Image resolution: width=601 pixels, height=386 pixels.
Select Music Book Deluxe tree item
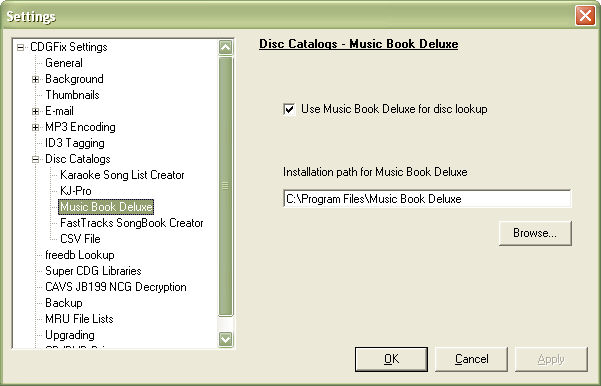[106, 207]
